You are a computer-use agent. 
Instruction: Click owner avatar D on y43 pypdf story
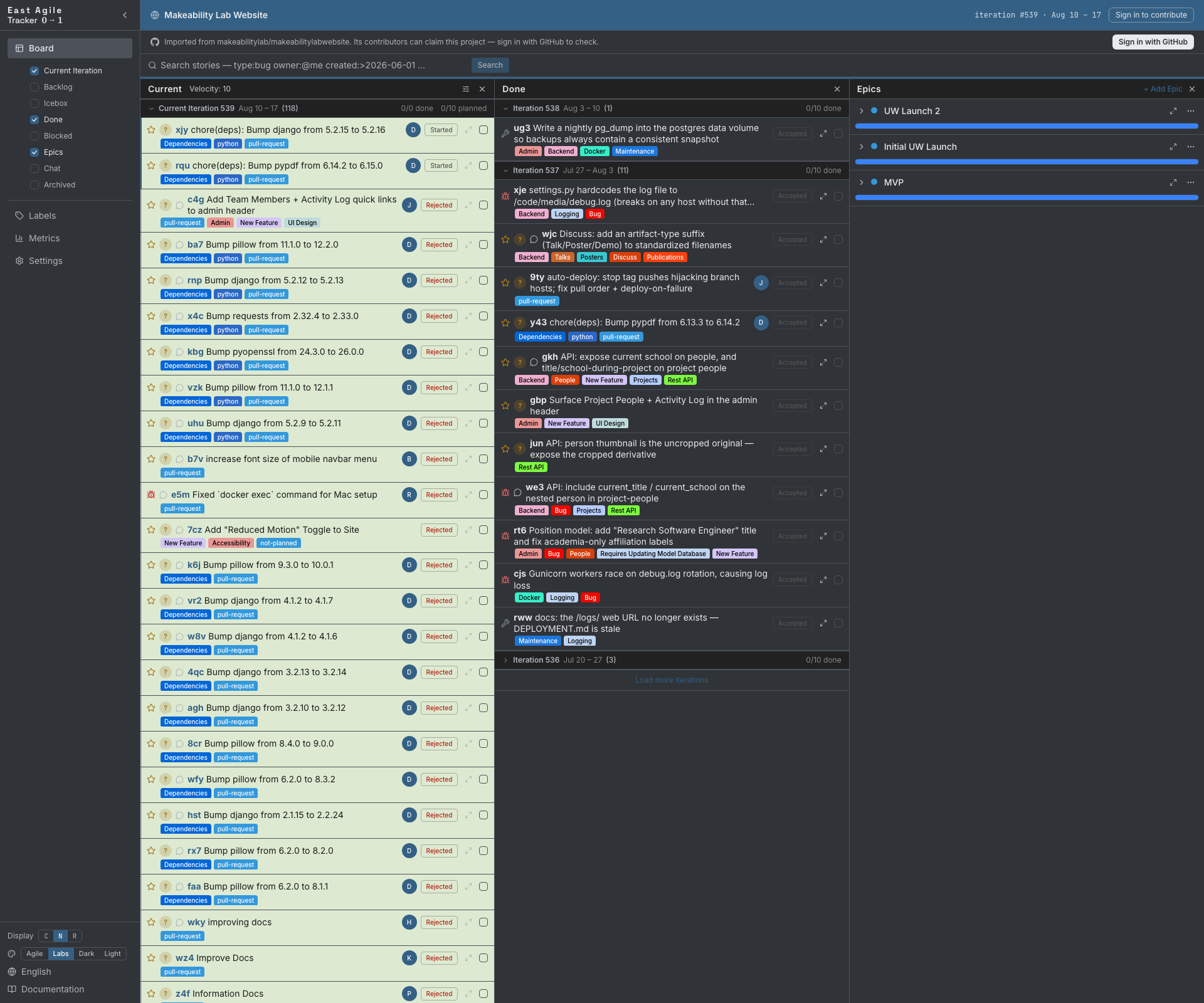tap(761, 323)
